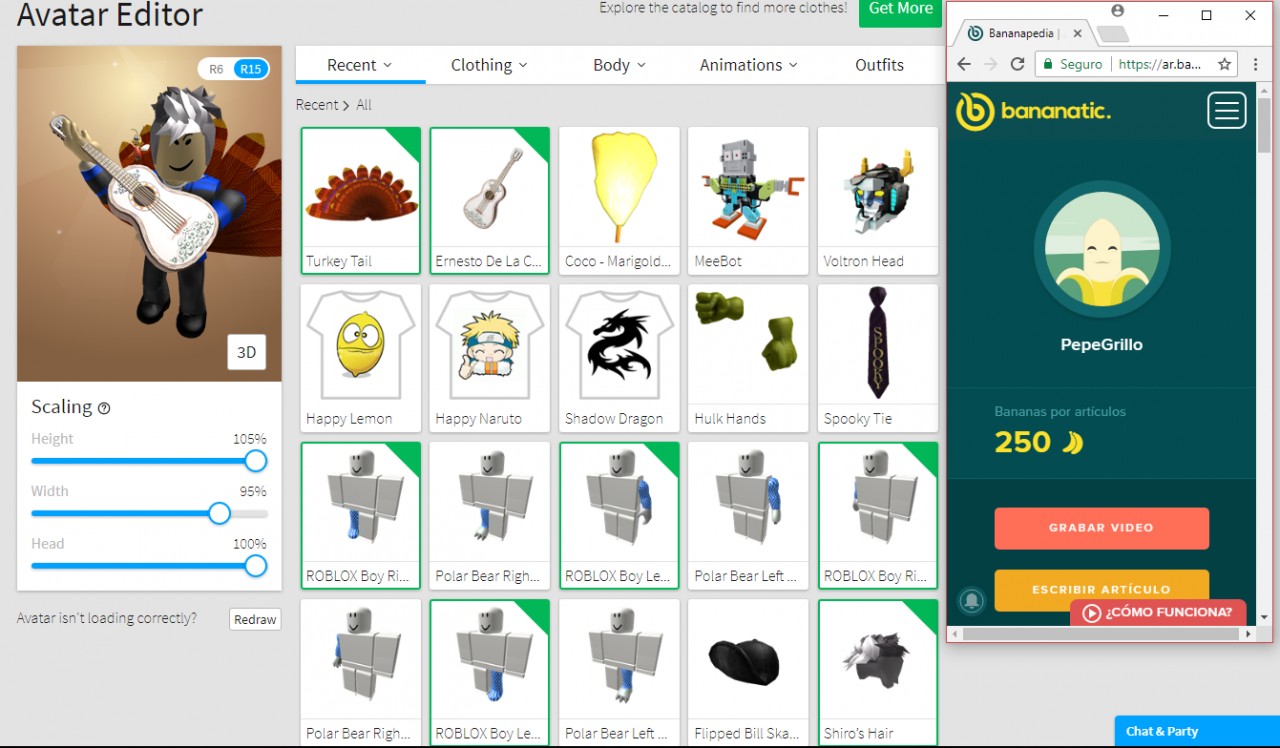Click the "Avatar isn't loading correctly?" text
Image resolution: width=1280 pixels, height=748 pixels.
[x=107, y=618]
